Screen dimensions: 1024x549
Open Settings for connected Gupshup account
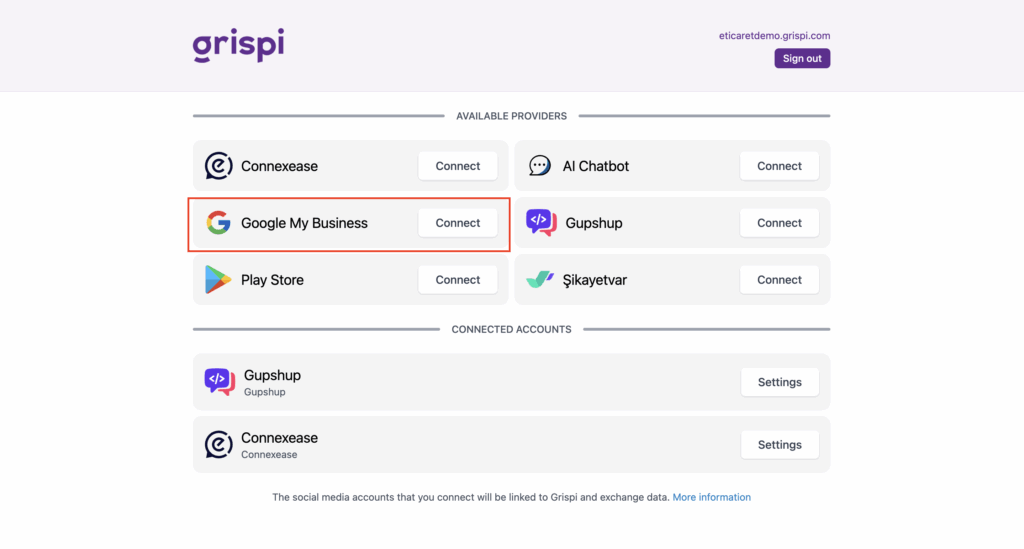pos(780,382)
